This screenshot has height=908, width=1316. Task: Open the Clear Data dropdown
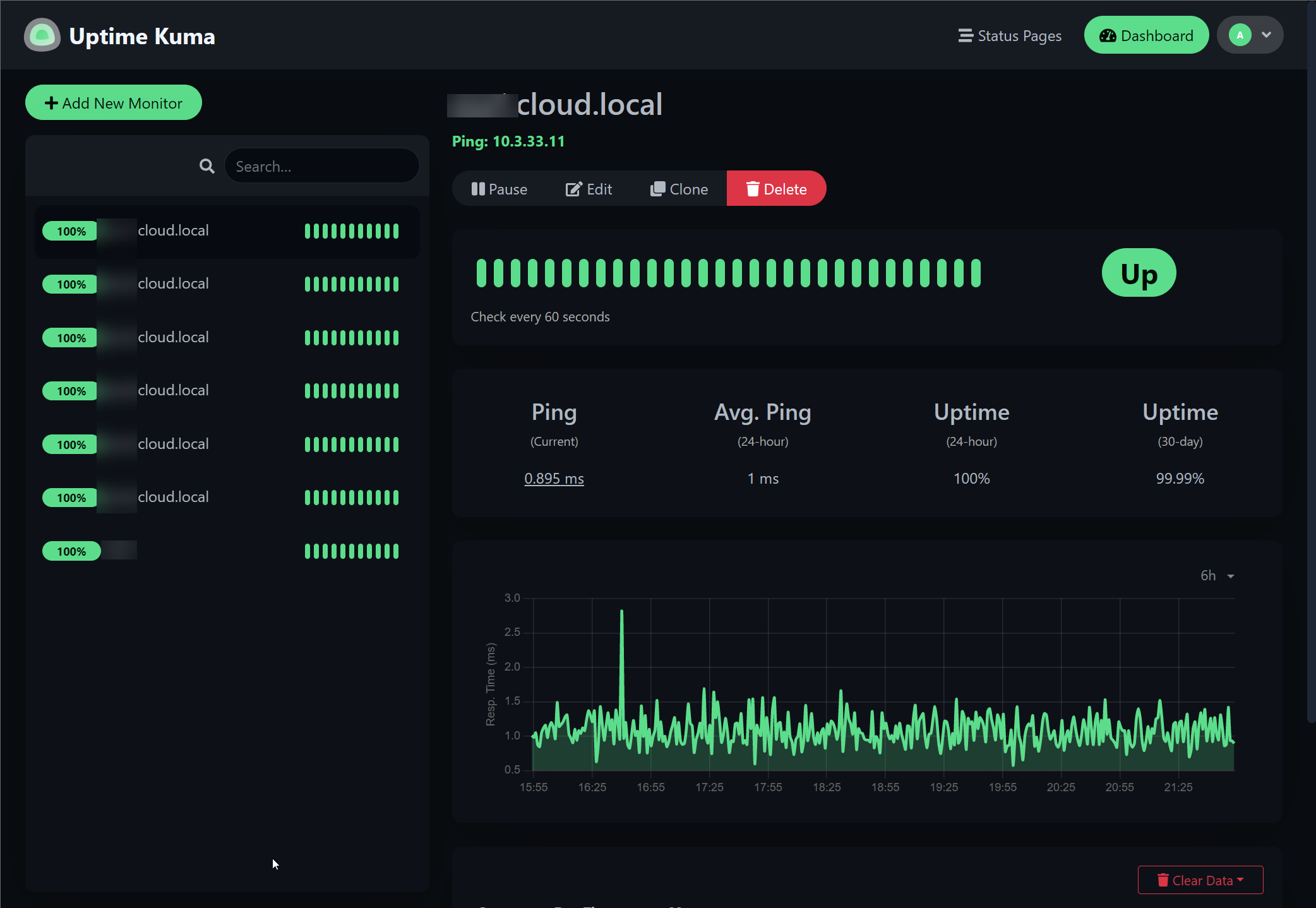[1200, 880]
